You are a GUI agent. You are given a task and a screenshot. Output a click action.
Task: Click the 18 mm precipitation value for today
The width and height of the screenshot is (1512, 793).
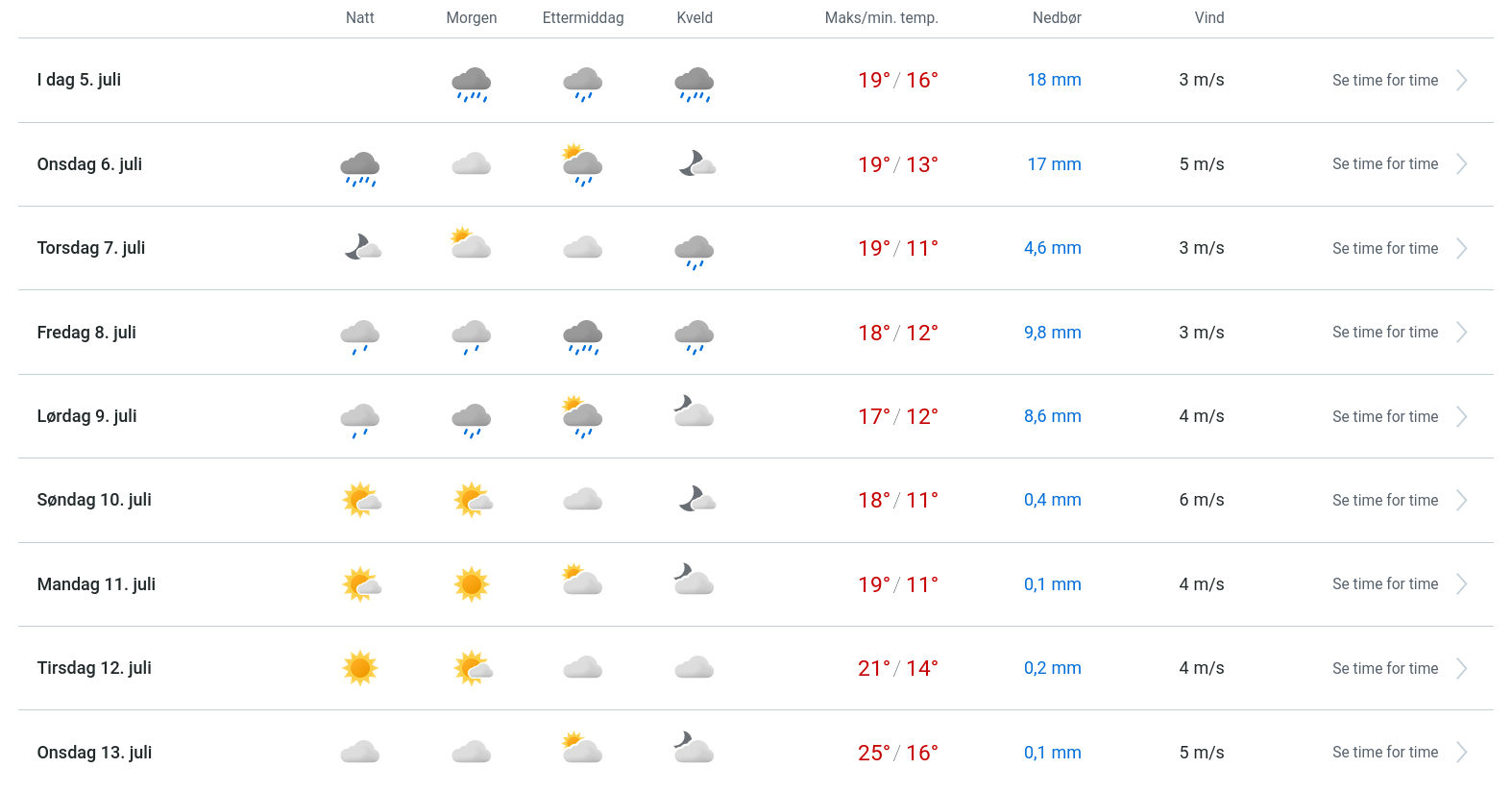coord(1054,80)
